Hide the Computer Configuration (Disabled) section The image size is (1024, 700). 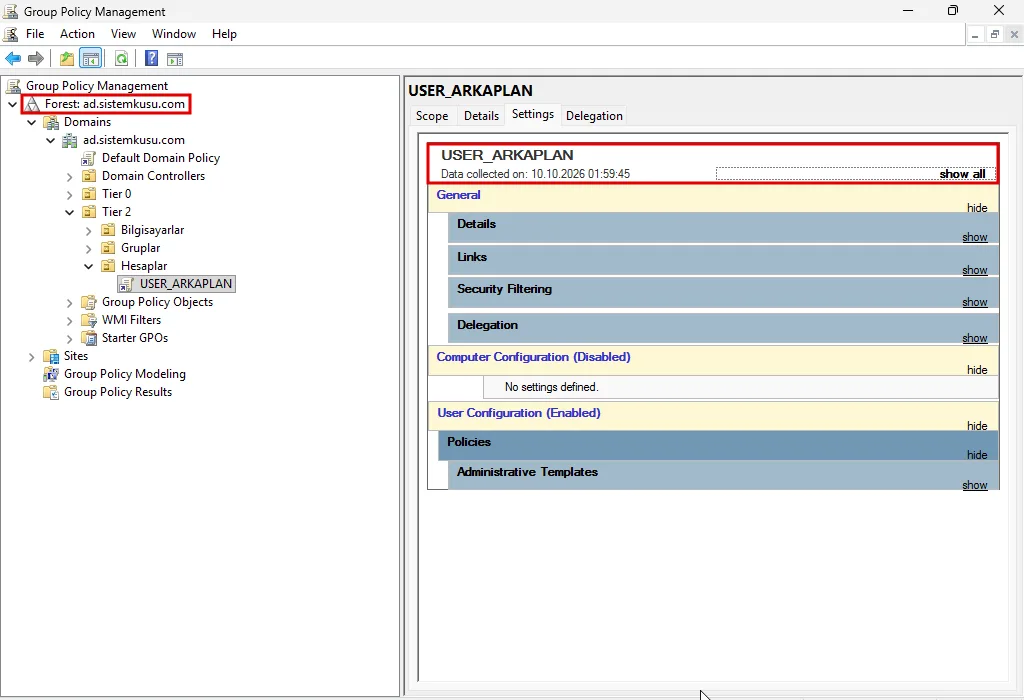[x=977, y=370]
